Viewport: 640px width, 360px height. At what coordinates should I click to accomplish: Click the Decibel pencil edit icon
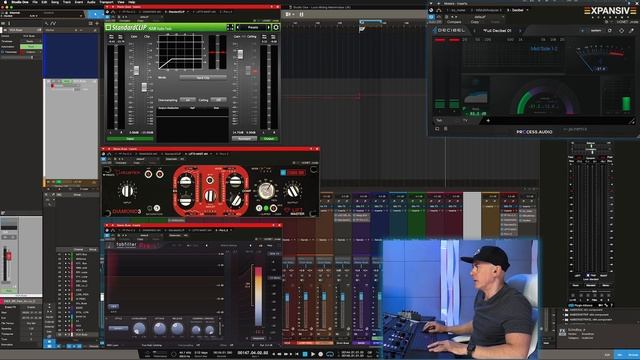point(631,31)
